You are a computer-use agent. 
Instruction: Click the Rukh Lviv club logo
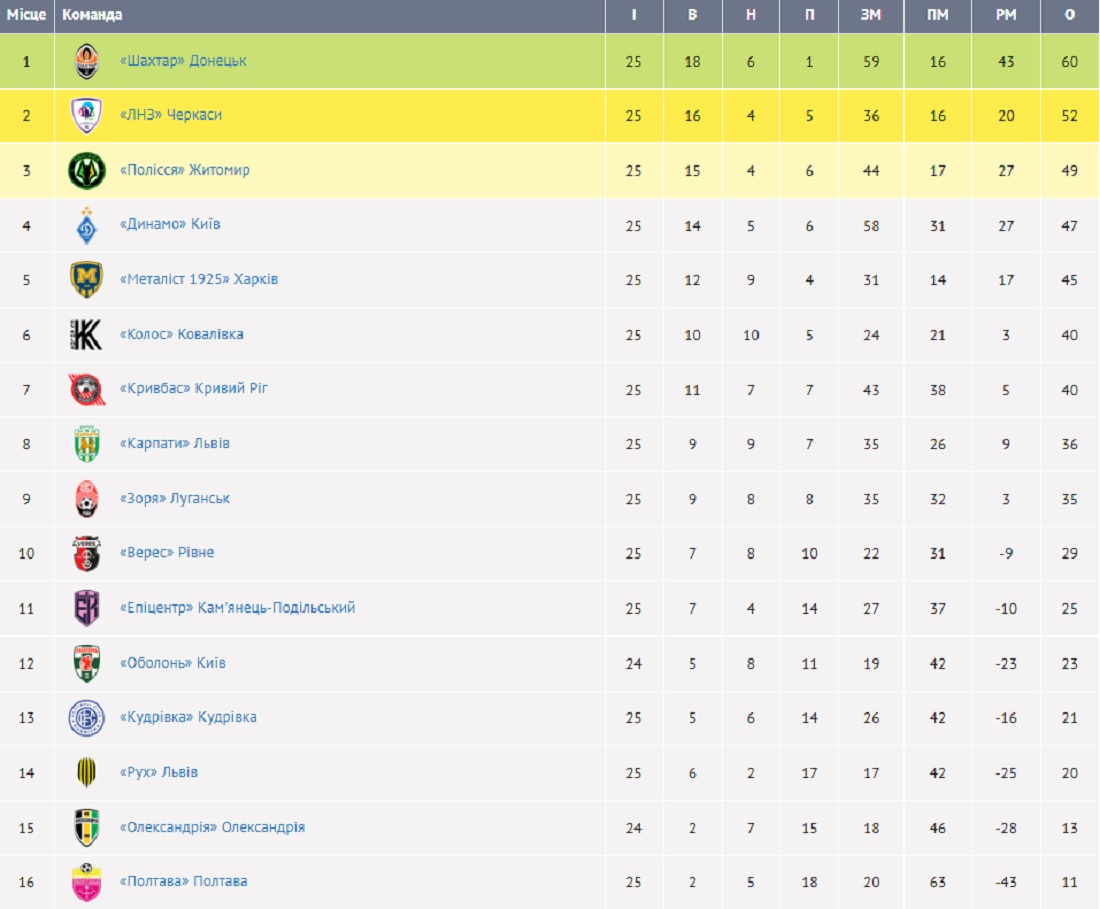click(x=87, y=772)
